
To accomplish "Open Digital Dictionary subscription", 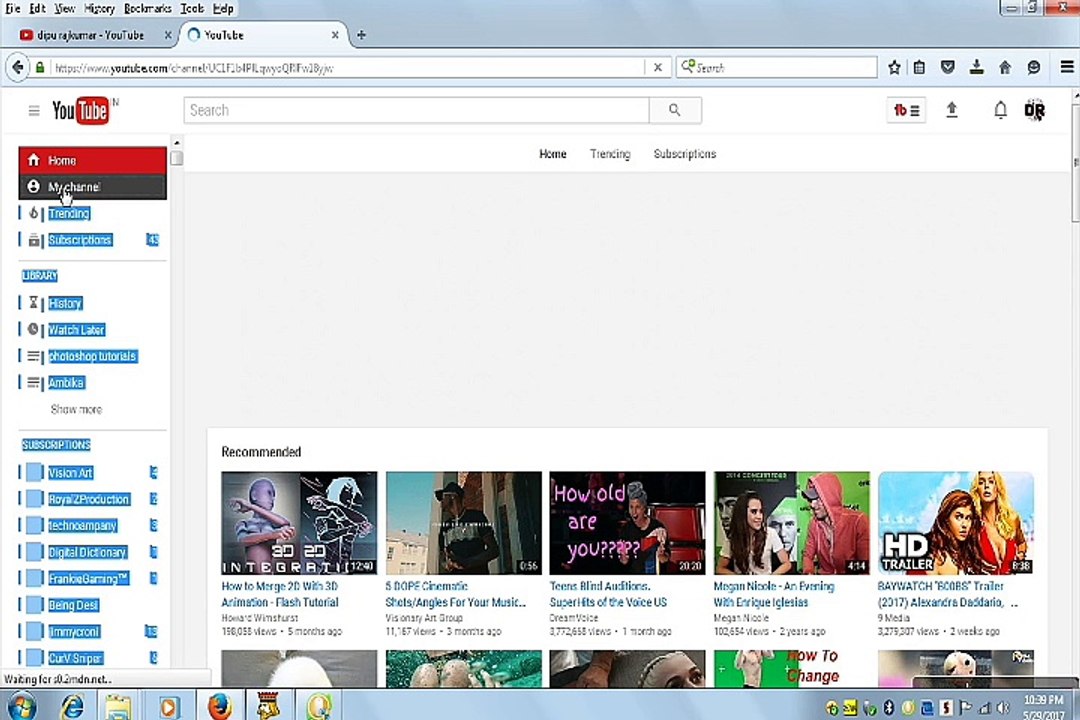I will (87, 552).
